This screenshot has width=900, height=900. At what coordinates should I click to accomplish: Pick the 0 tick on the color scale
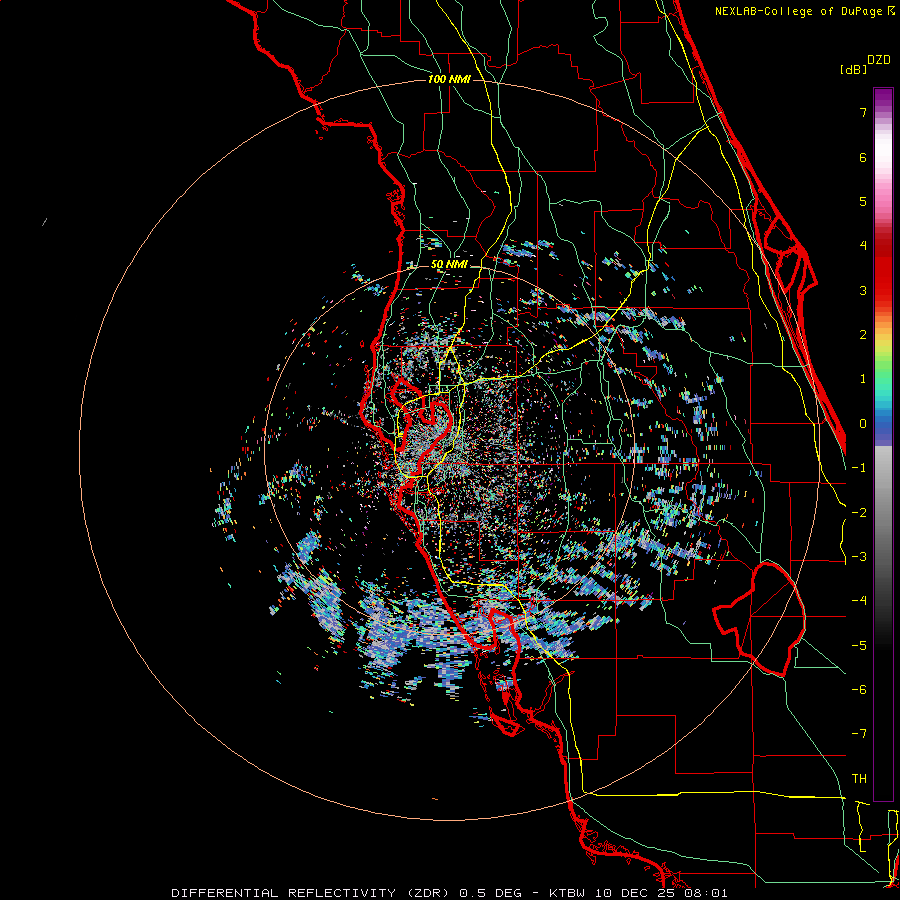863,424
